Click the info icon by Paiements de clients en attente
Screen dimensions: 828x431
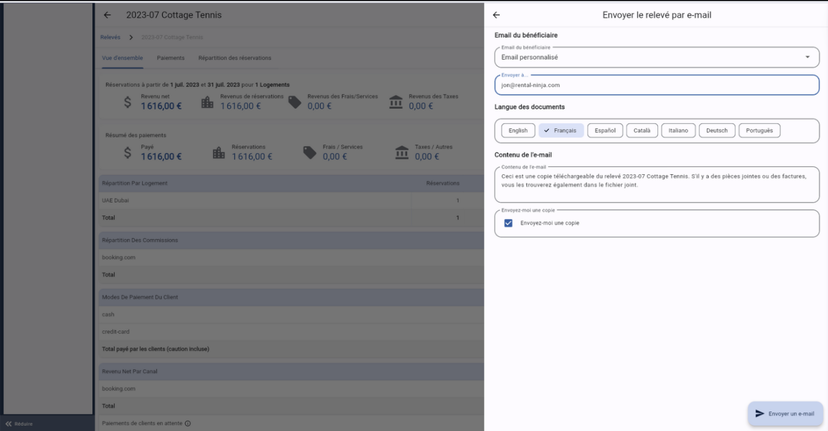coord(188,423)
